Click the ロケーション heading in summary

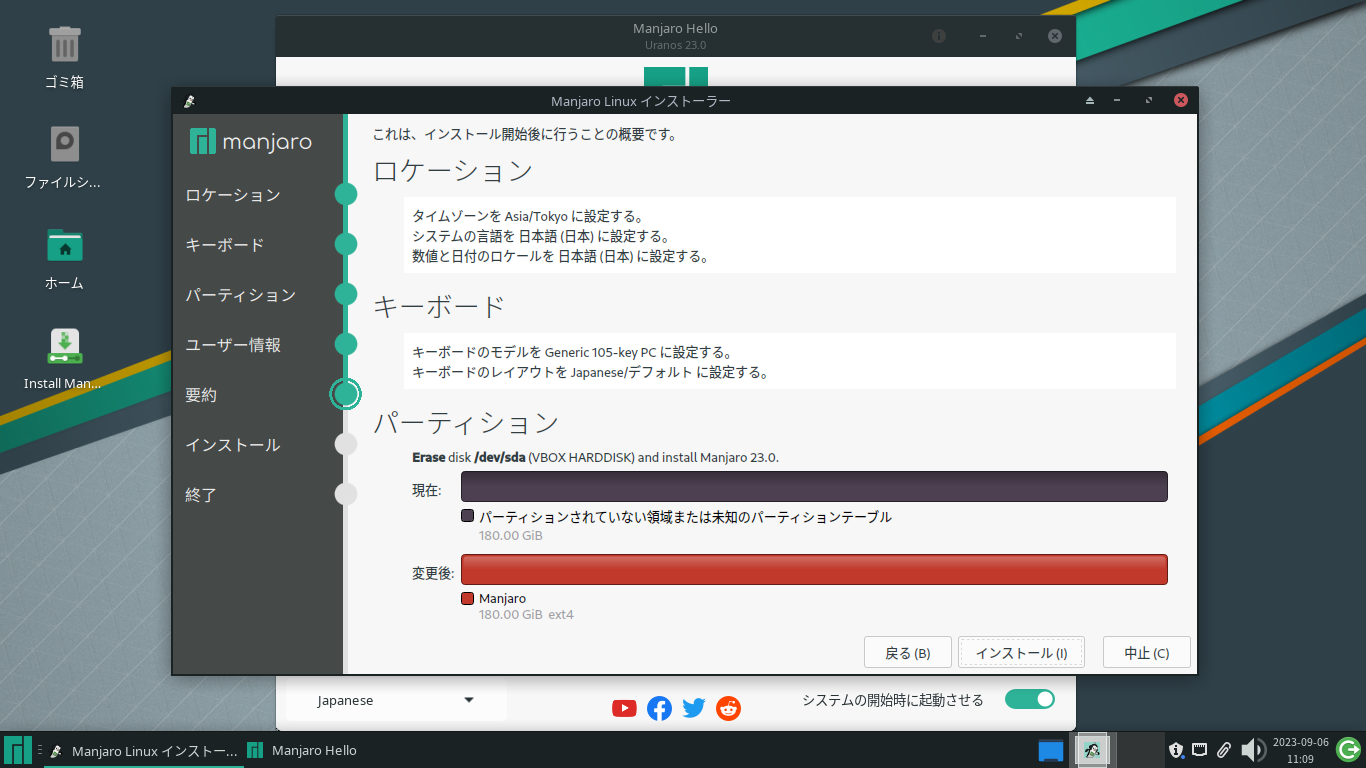click(453, 171)
